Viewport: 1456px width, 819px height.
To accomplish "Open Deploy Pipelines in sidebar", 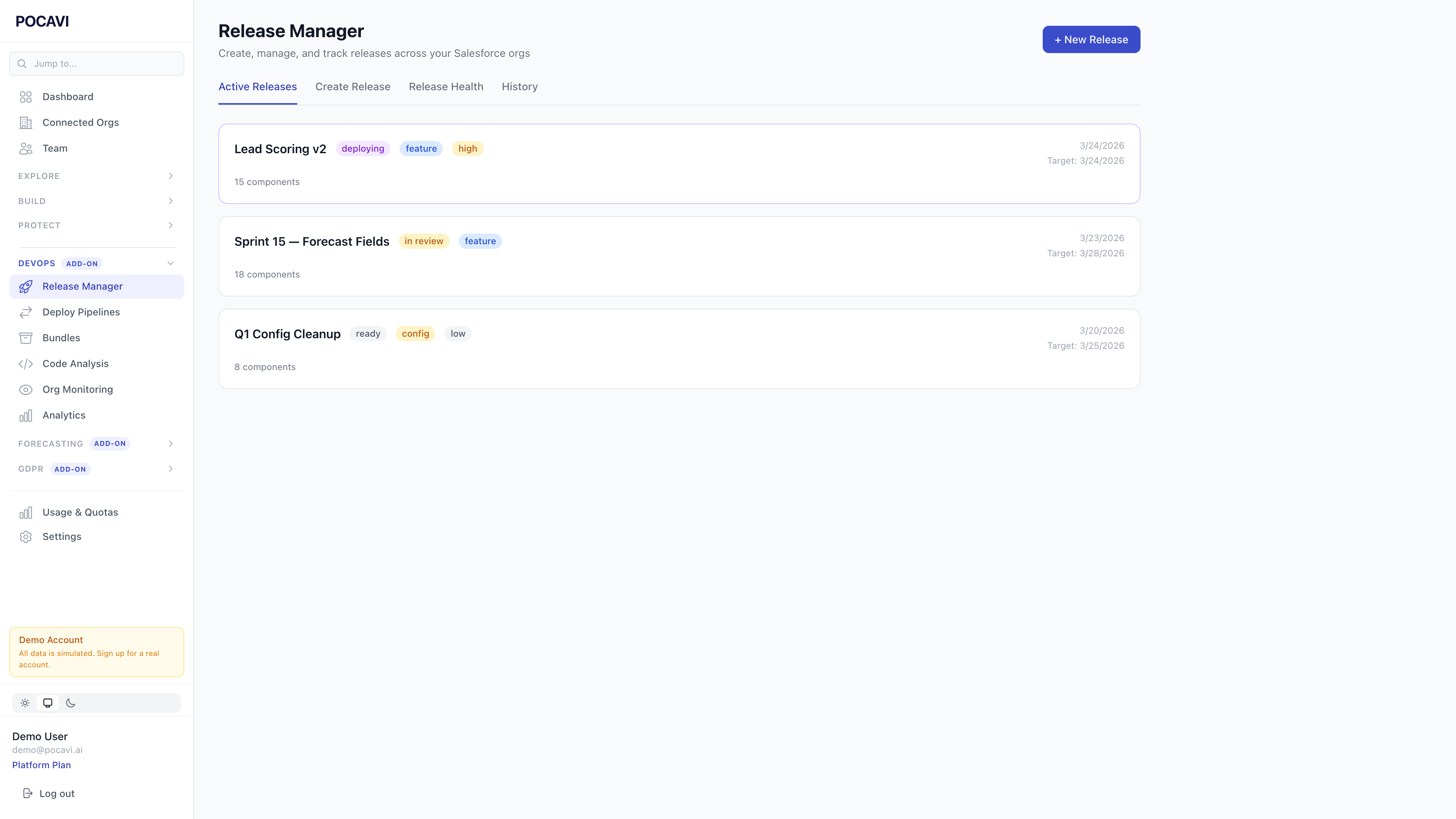I will (97, 312).
